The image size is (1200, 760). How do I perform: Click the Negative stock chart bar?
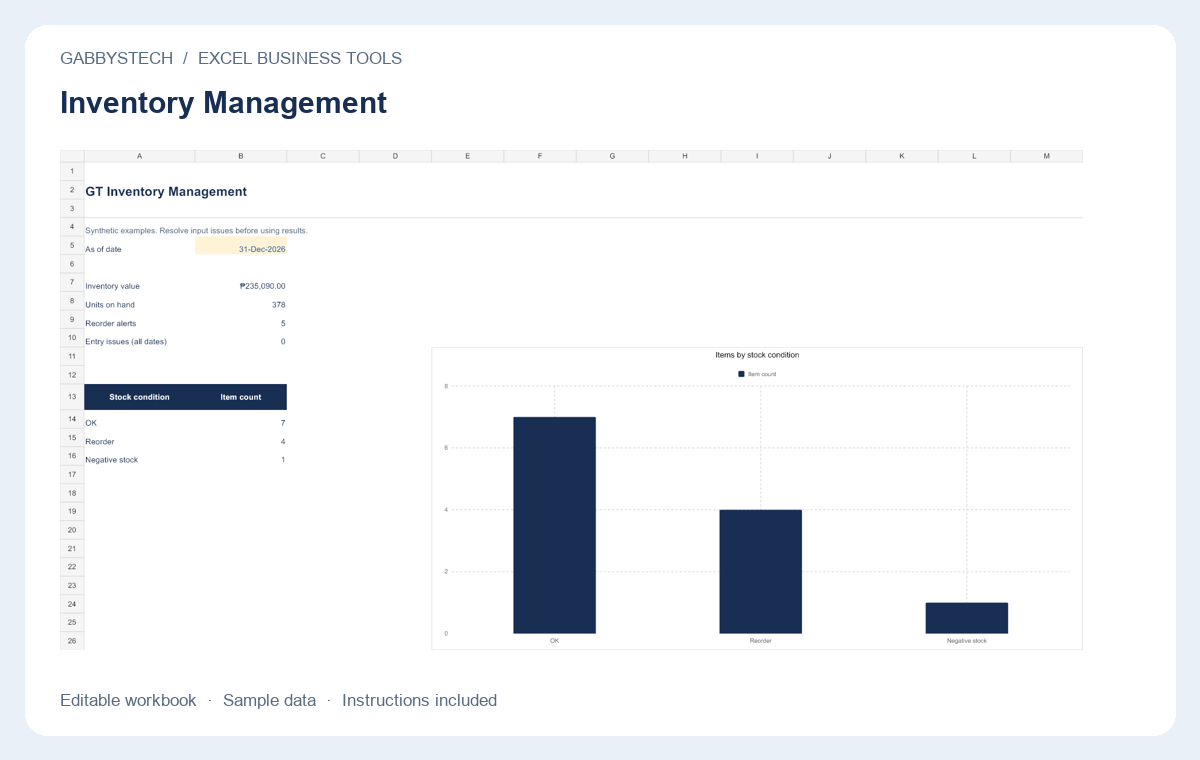point(967,618)
